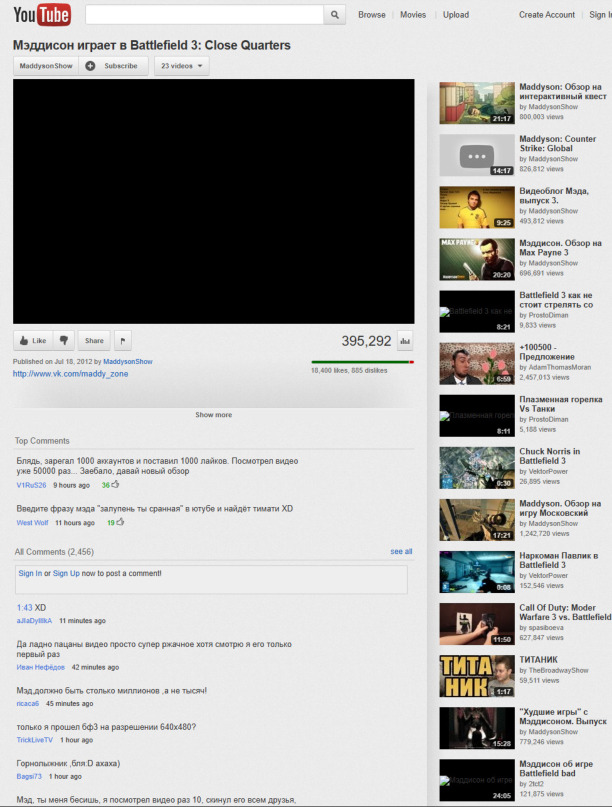Click see all comments link
Viewport: 612px width, 807px height.
[401, 551]
